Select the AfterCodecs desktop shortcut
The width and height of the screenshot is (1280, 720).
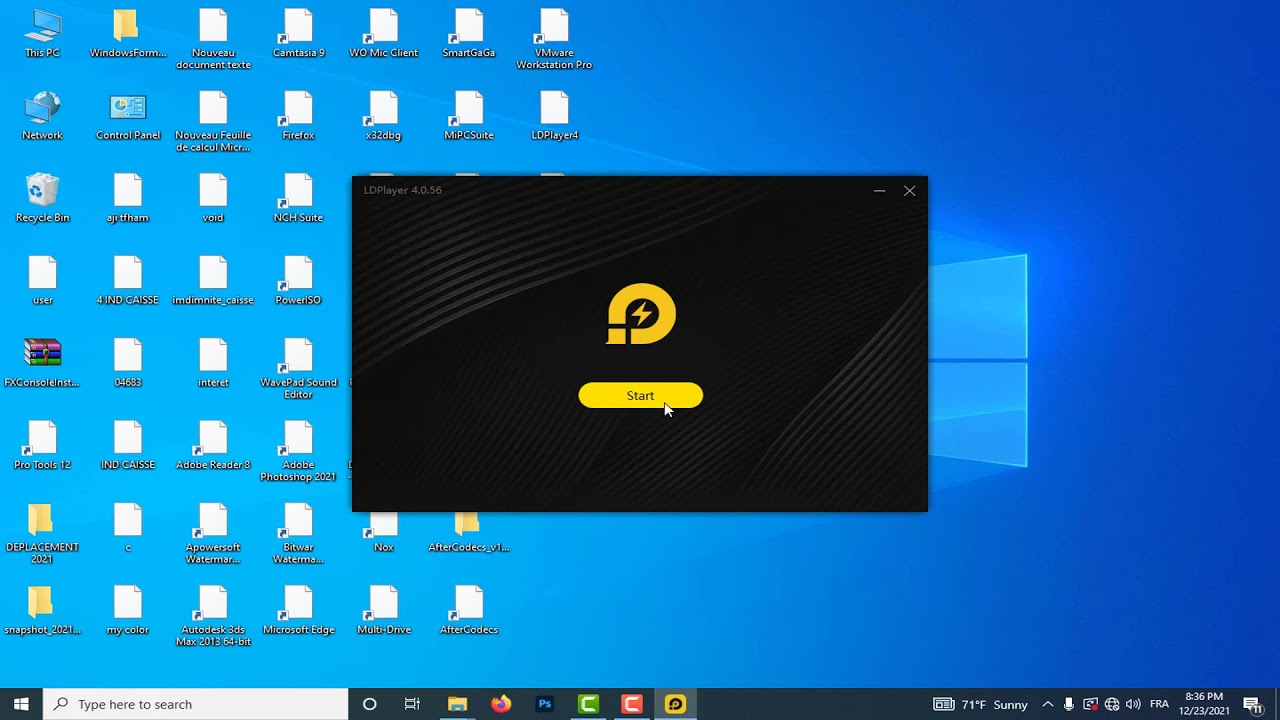(x=469, y=611)
